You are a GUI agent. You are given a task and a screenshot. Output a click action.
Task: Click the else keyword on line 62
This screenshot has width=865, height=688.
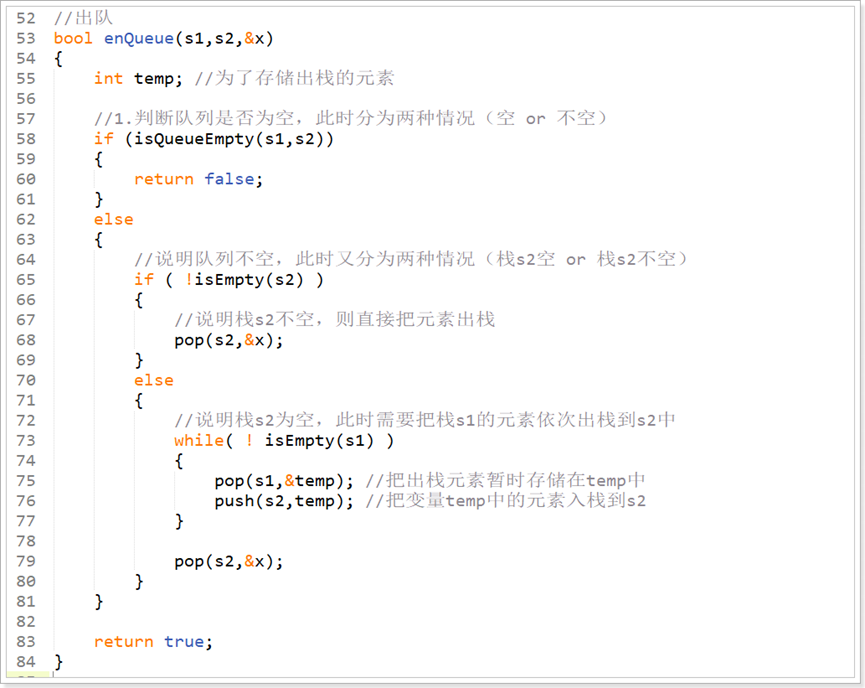[113, 219]
